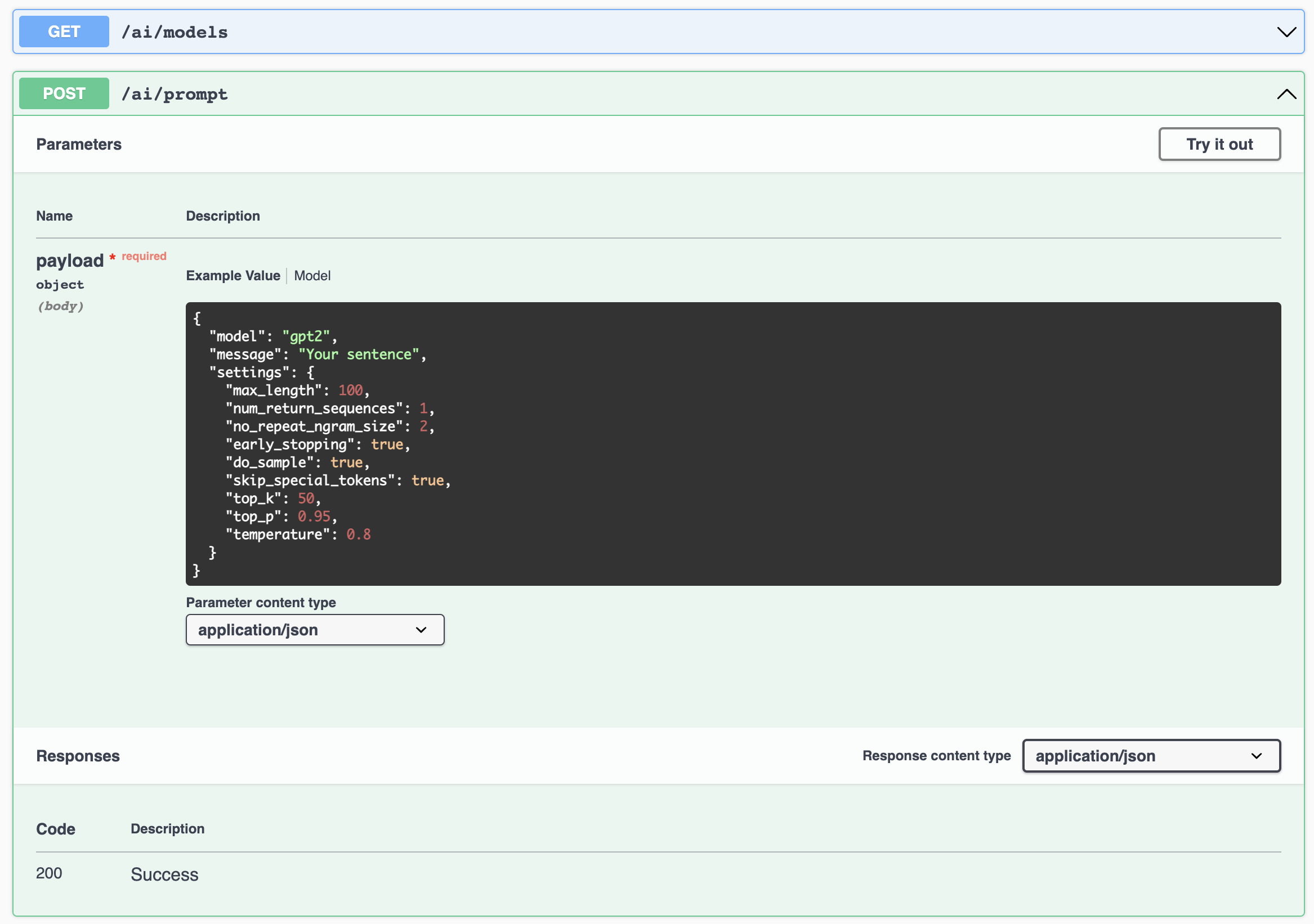This screenshot has width=1314, height=924.
Task: Click the Responses section heading
Action: 78,756
